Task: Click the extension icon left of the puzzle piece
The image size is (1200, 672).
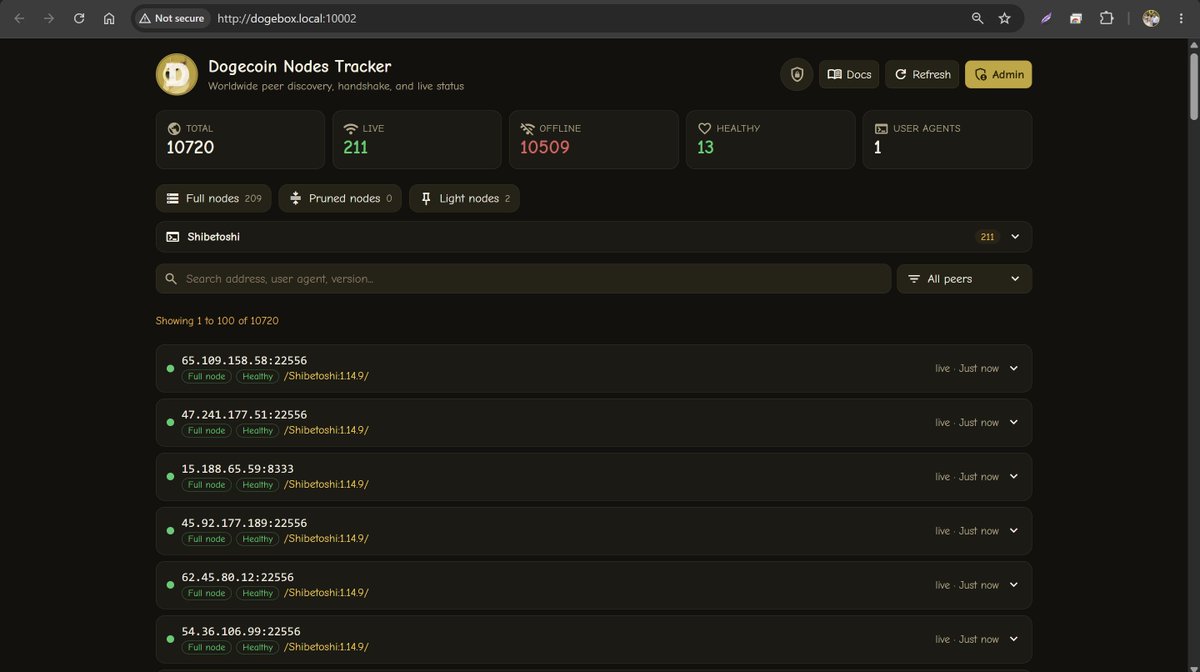Action: click(1076, 18)
